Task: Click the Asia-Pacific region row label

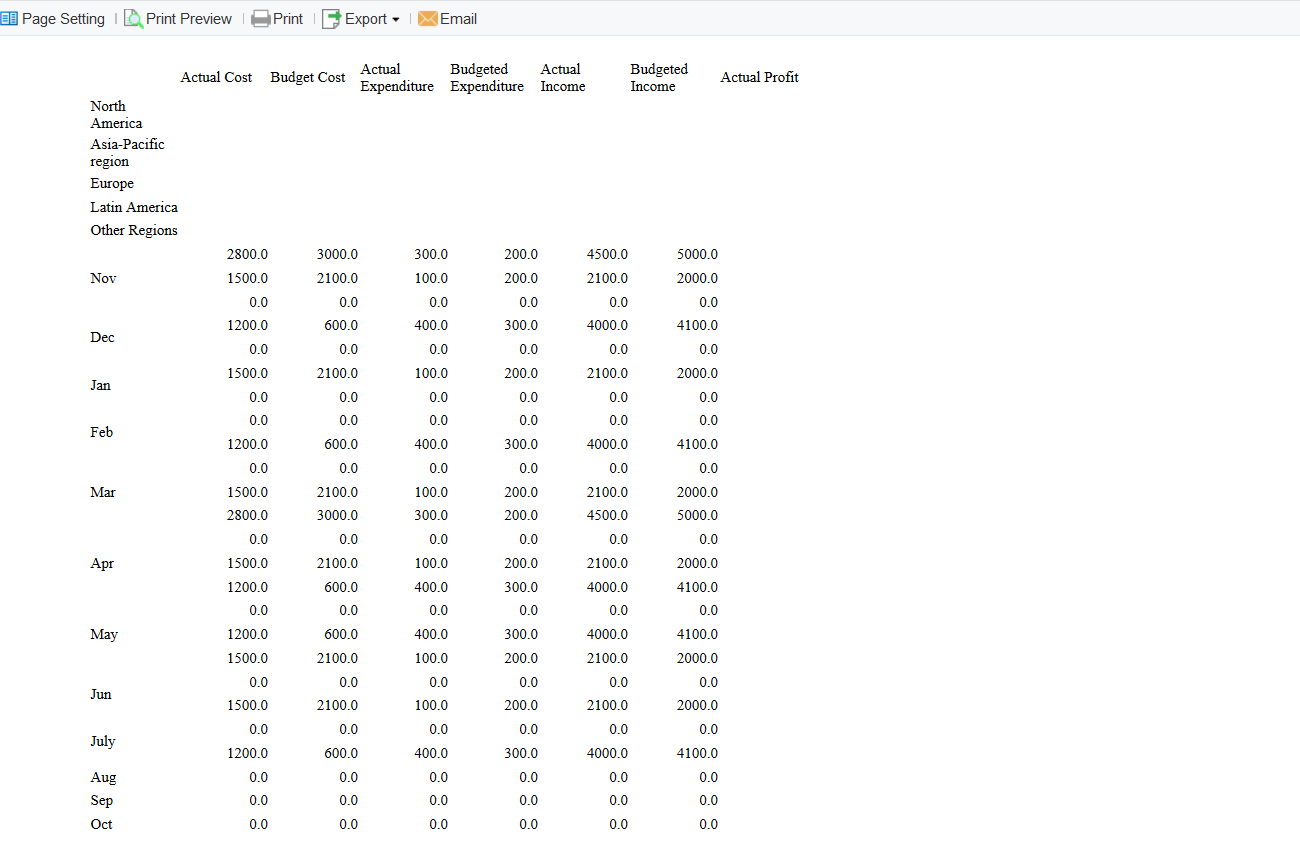Action: click(x=127, y=152)
